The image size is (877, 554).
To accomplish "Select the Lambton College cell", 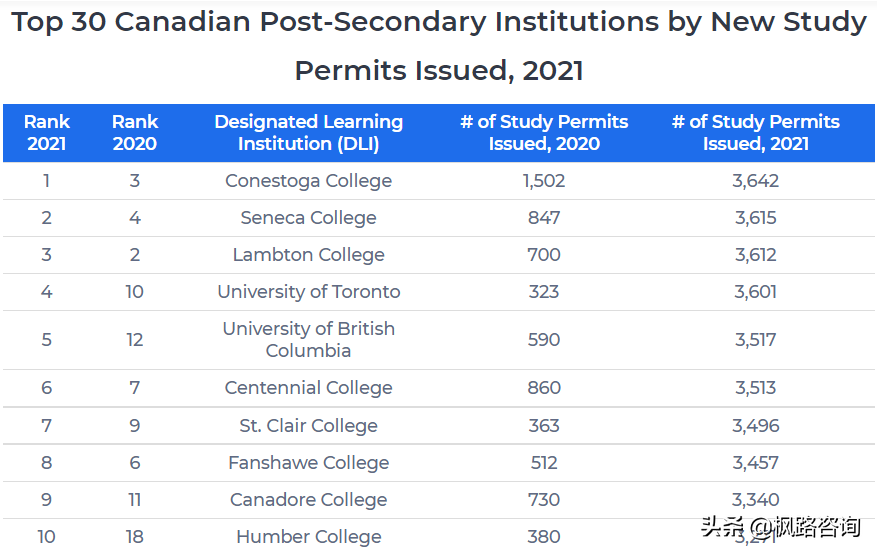I will 308,255.
